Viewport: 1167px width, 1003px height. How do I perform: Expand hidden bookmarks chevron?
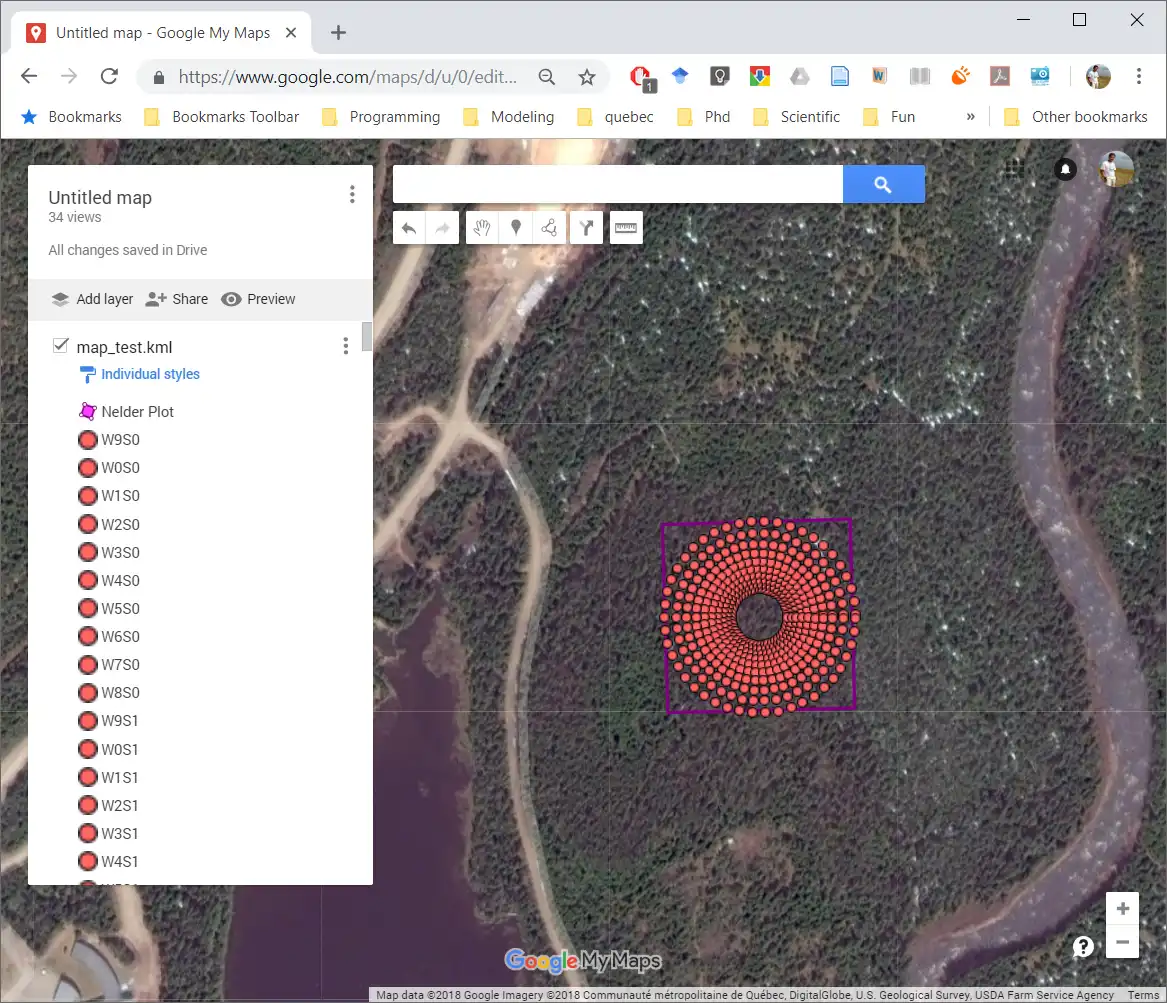tap(971, 117)
